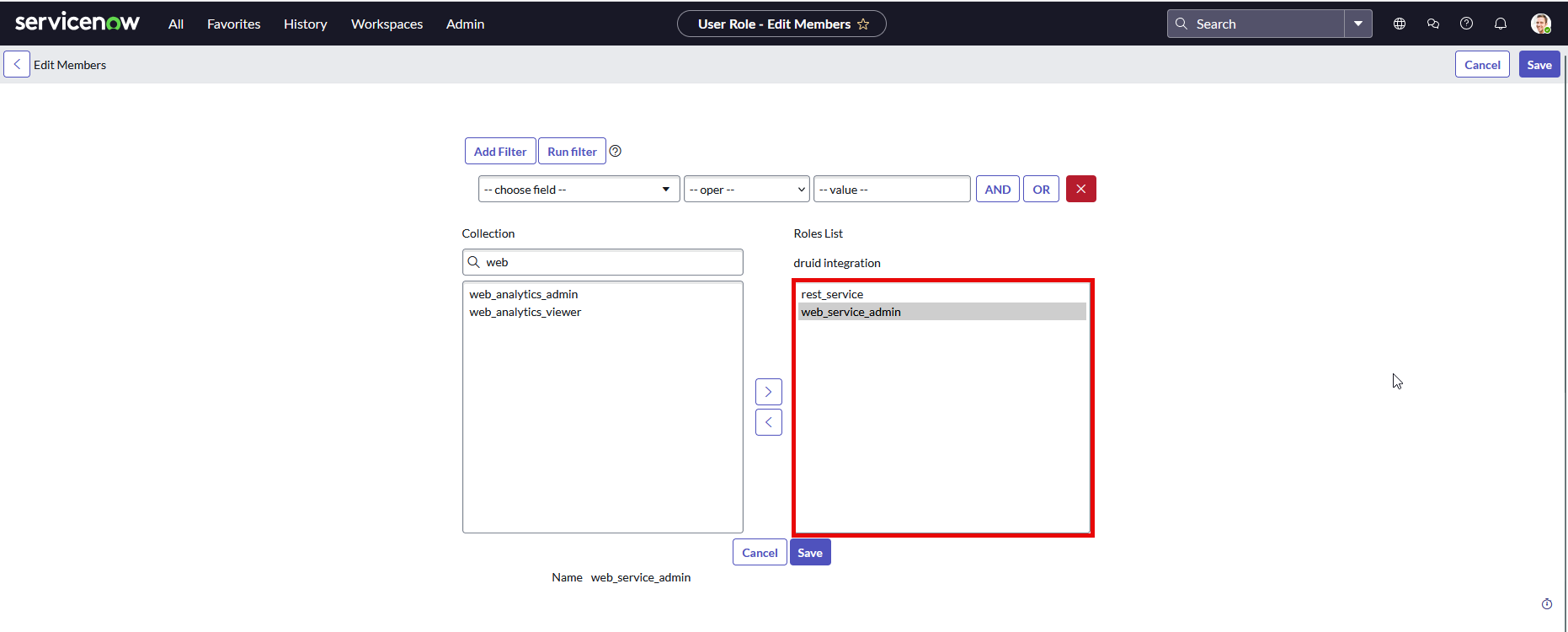Open the globe scope selector icon
The image size is (1568, 632).
(x=1400, y=24)
